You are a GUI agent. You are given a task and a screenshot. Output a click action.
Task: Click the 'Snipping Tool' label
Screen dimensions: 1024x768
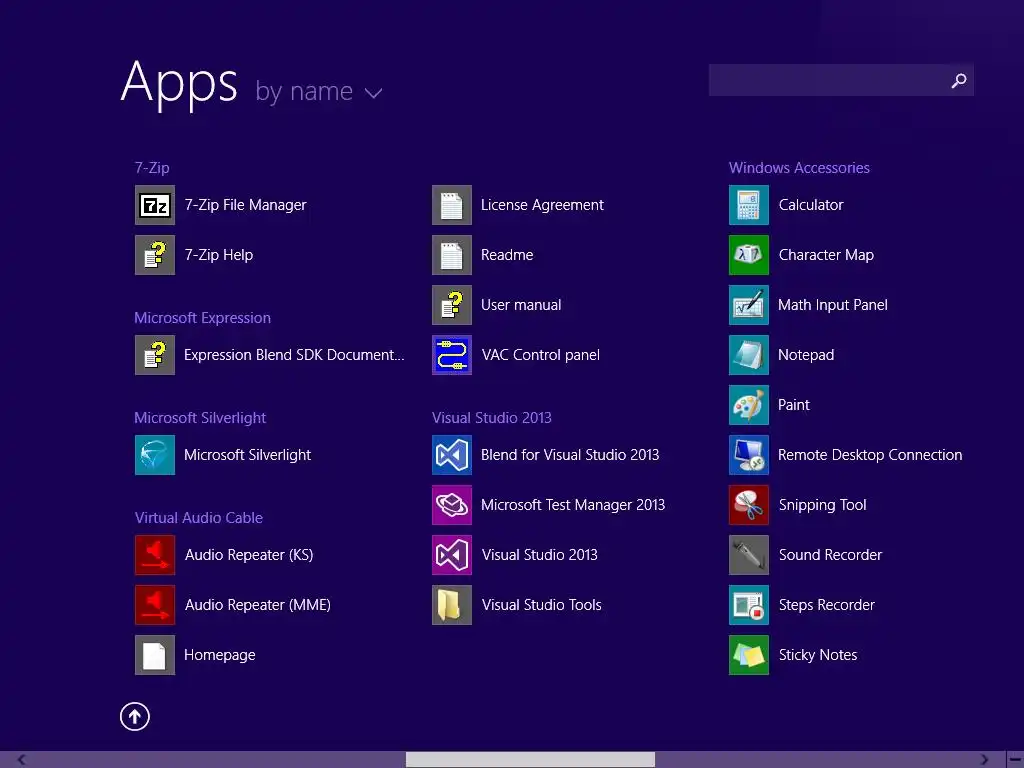tap(822, 505)
